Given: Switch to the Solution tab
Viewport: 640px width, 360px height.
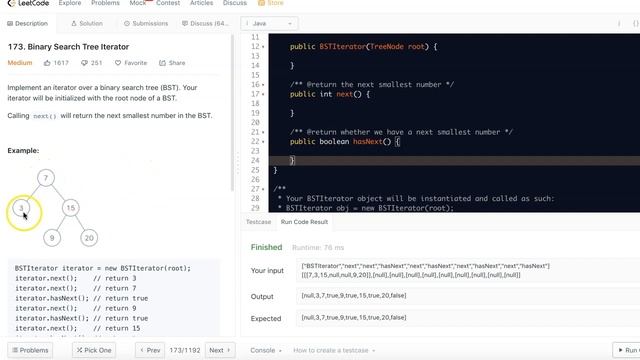Looking at the screenshot, I should click(87, 24).
